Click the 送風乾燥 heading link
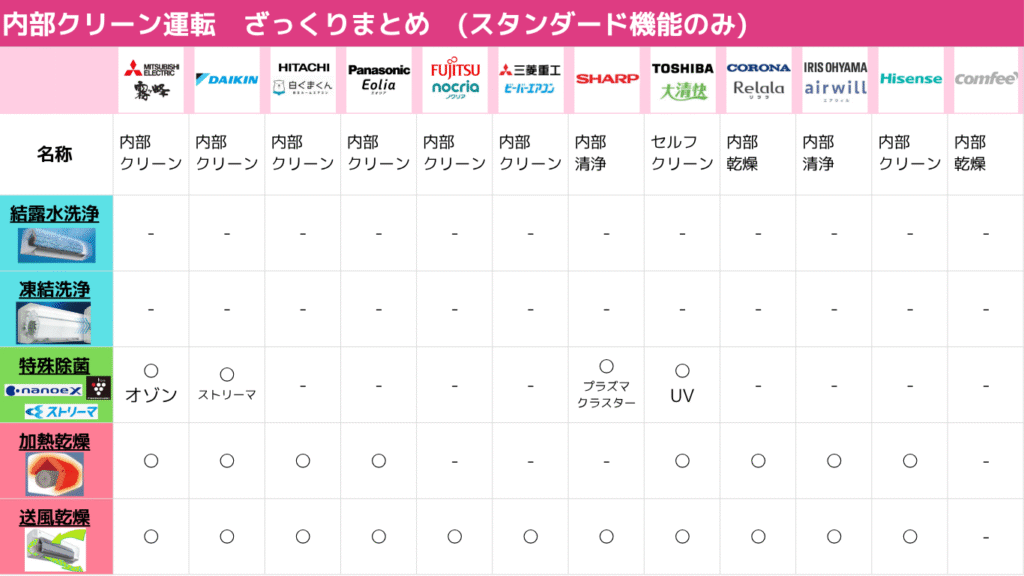This screenshot has width=1024, height=576. coord(55,517)
